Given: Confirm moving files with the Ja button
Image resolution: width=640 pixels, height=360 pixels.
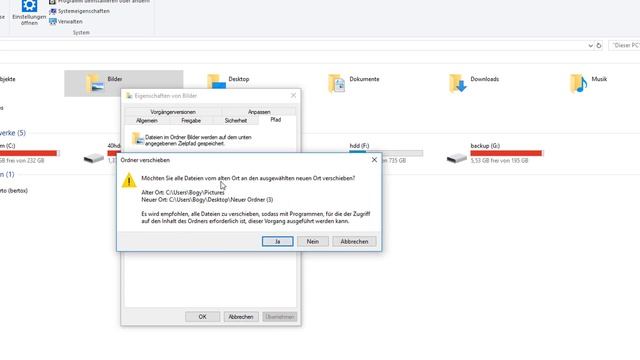Looking at the screenshot, I should tap(277, 241).
